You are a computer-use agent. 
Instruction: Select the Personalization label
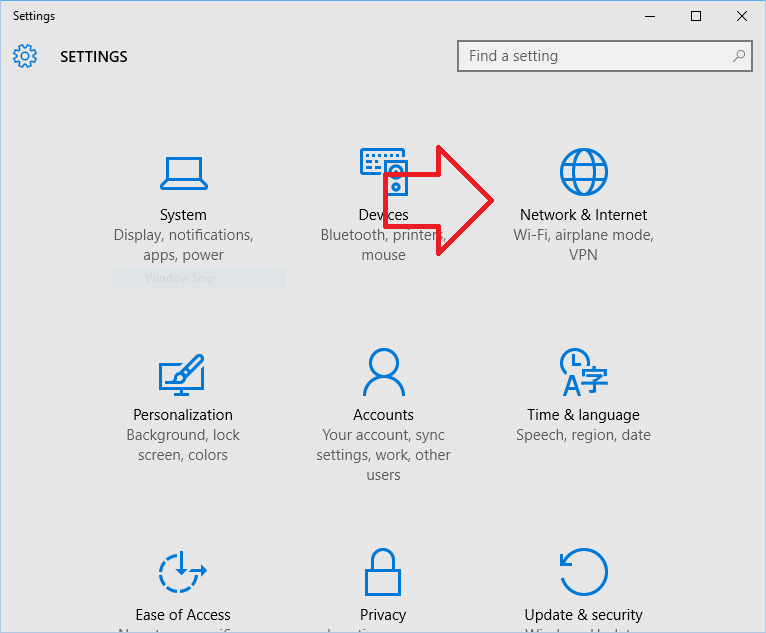coord(183,415)
